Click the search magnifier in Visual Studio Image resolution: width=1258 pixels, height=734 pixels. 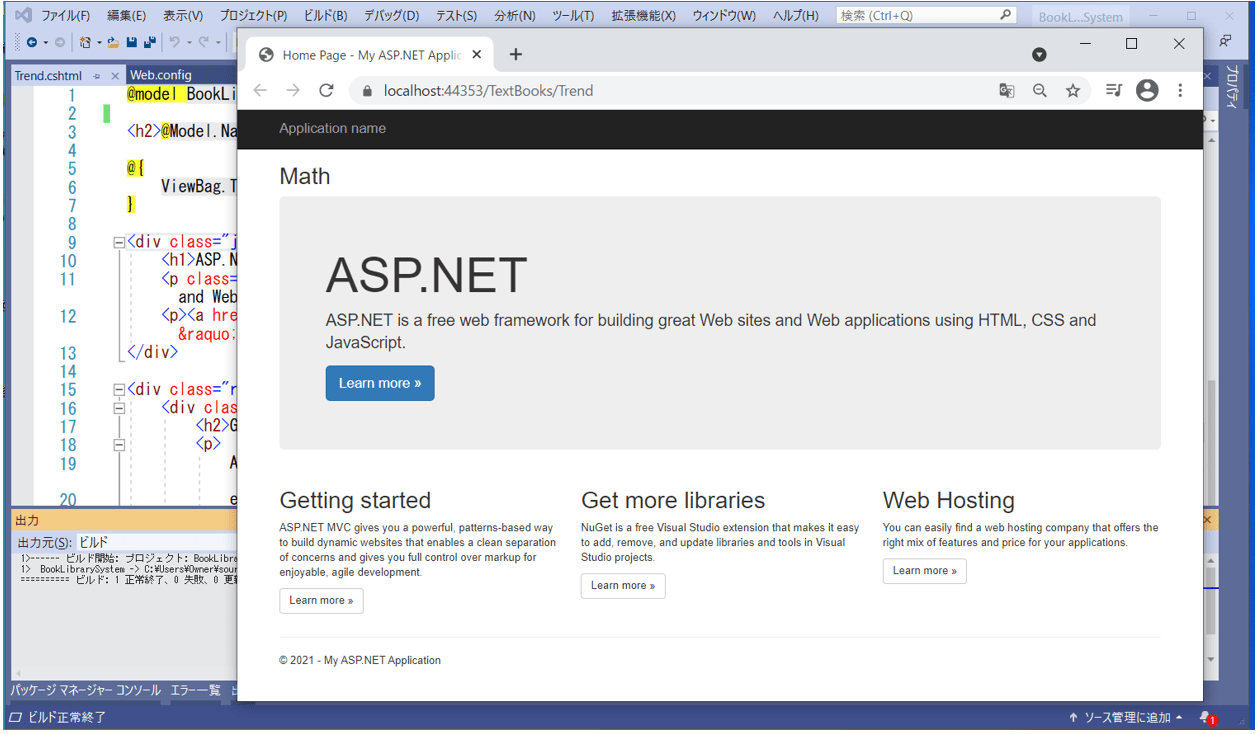click(1006, 15)
